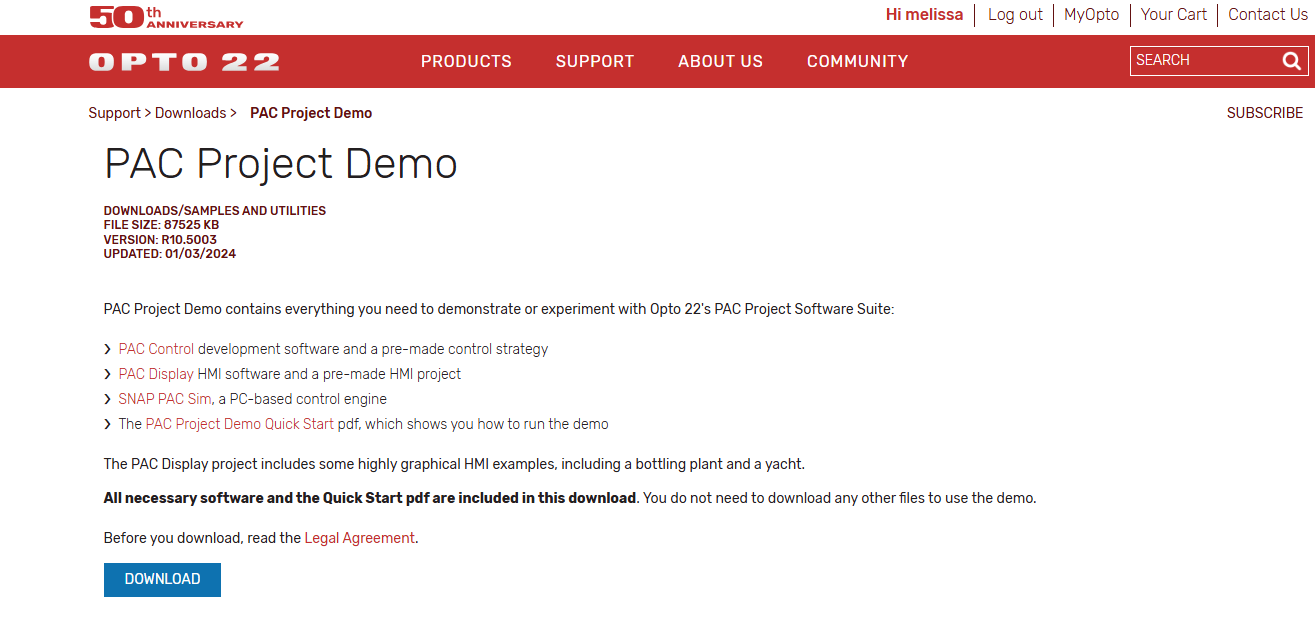The width and height of the screenshot is (1315, 634).
Task: Go to Support breadcrumb
Action: point(114,113)
